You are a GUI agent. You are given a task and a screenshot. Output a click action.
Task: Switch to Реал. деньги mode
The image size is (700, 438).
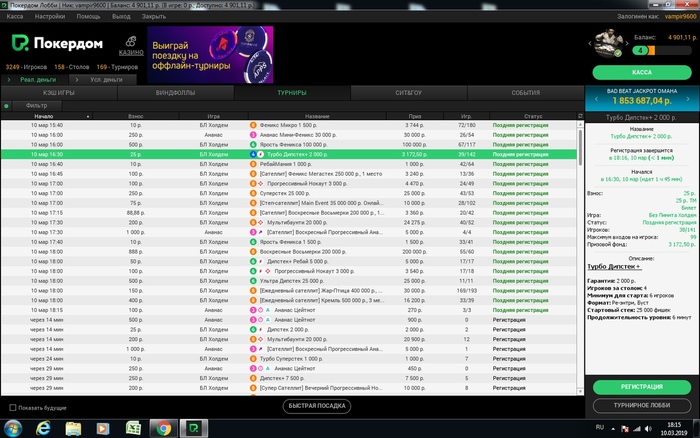click(x=35, y=79)
